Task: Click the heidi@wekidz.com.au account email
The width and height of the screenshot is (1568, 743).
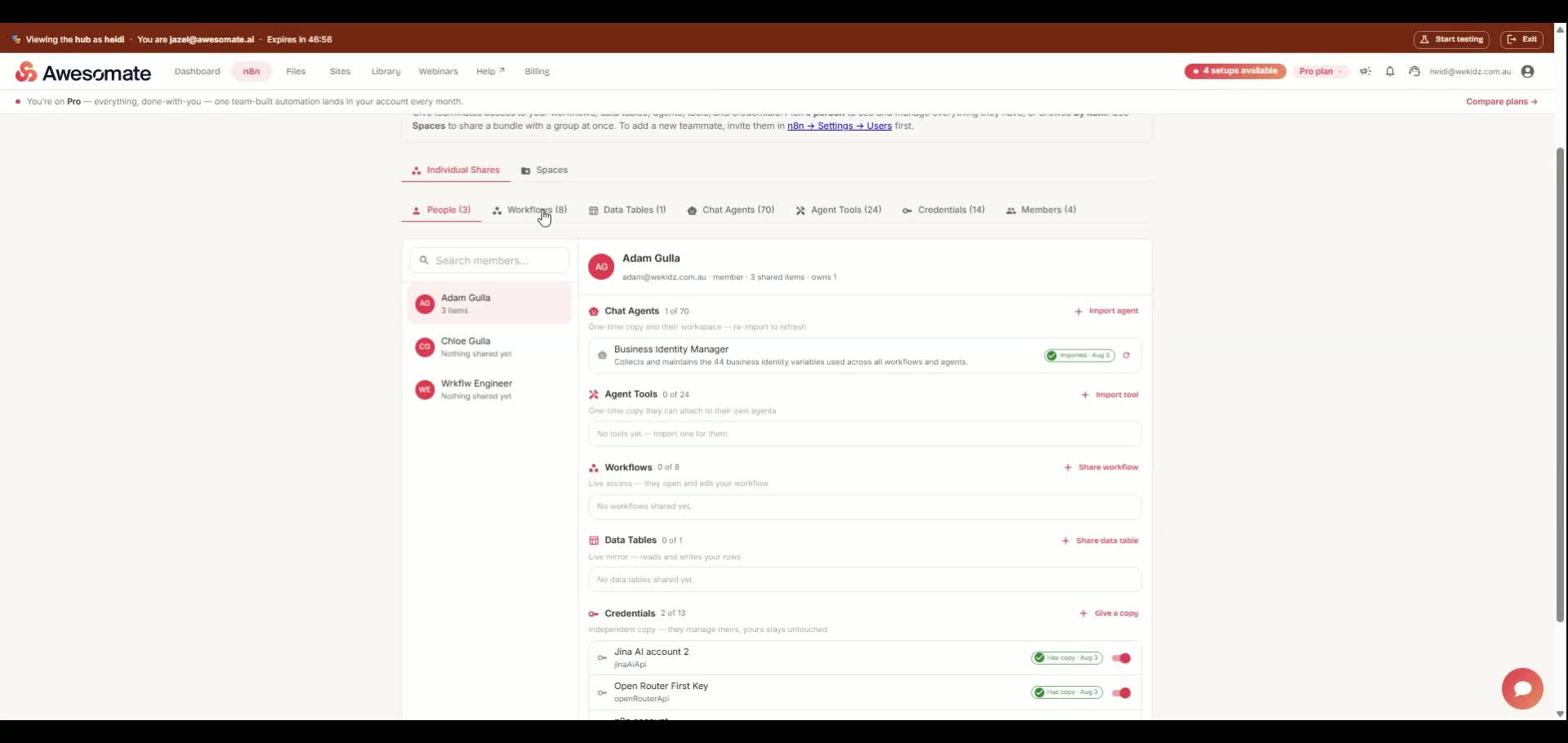Action: click(1470, 72)
